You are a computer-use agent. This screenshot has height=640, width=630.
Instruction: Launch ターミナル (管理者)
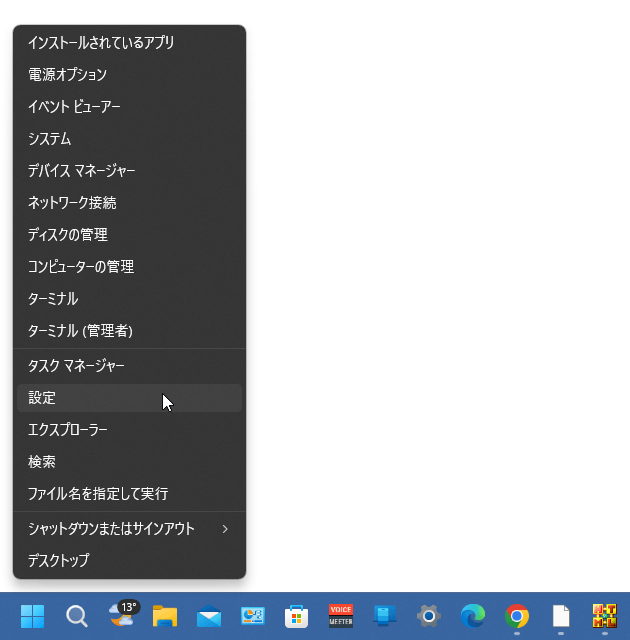point(129,331)
